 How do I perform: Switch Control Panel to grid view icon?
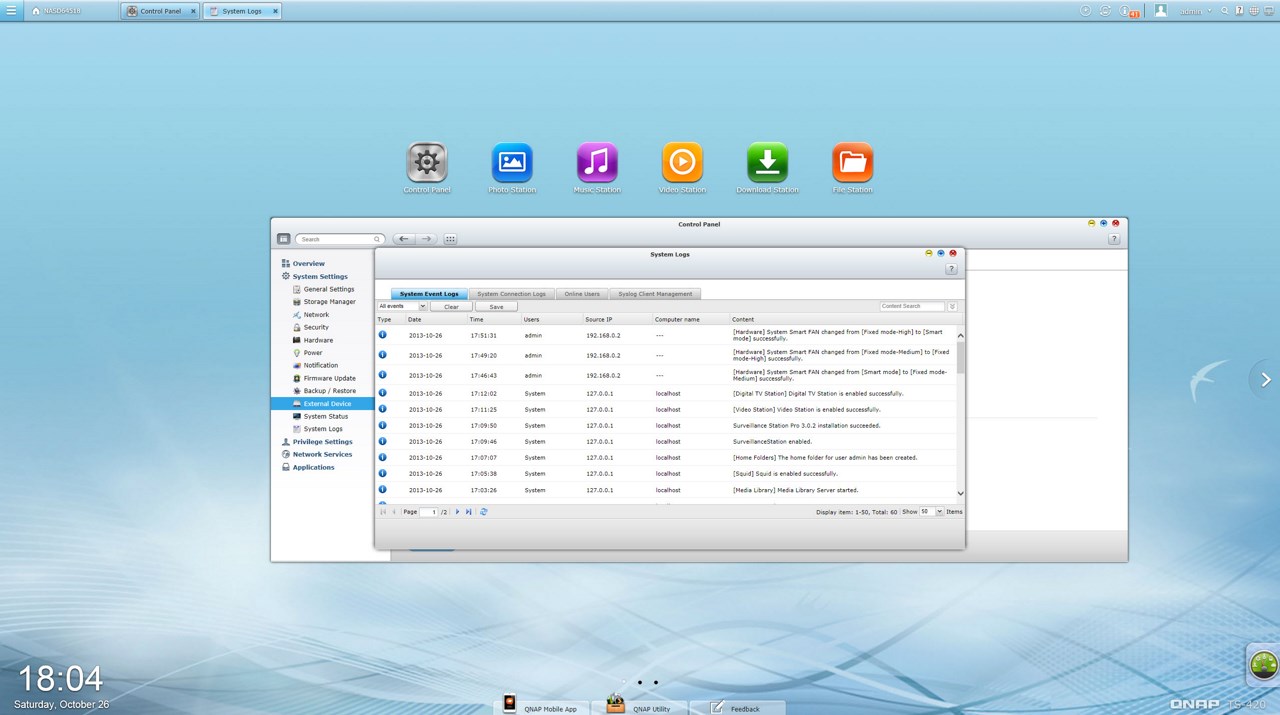coord(450,239)
